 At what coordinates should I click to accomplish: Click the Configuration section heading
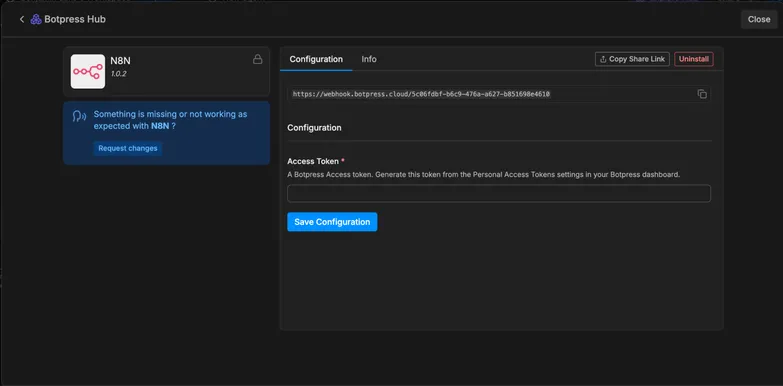314,127
